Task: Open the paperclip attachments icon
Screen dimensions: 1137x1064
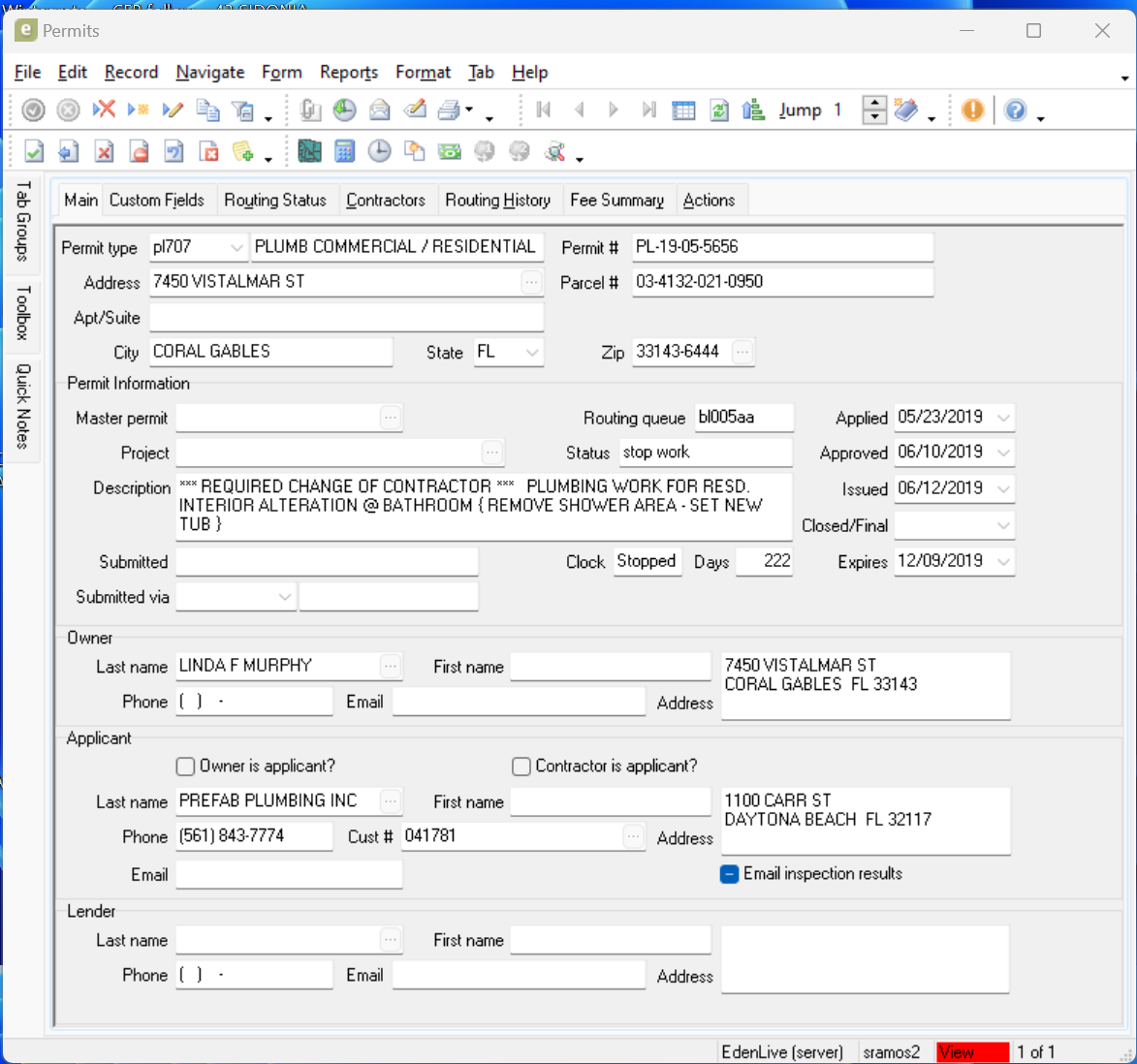Action: coord(310,110)
